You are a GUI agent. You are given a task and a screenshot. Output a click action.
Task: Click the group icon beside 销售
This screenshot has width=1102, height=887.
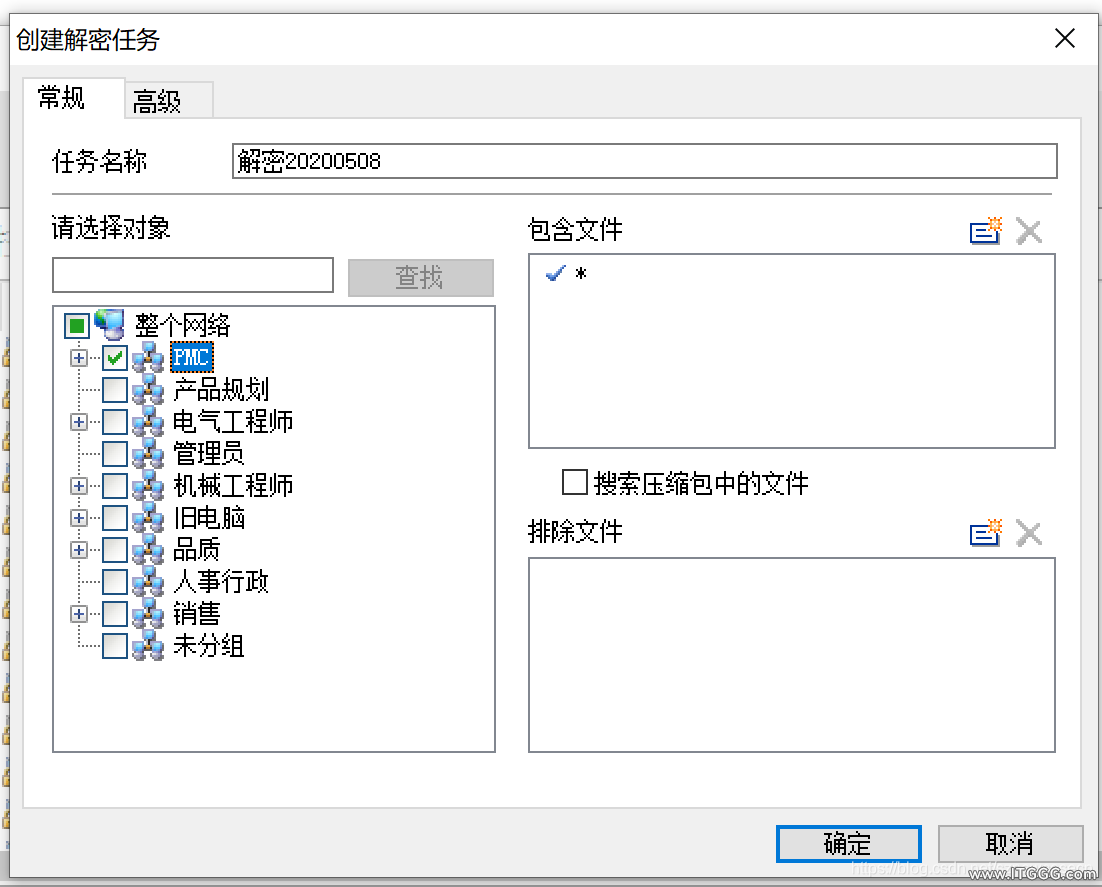(x=148, y=614)
